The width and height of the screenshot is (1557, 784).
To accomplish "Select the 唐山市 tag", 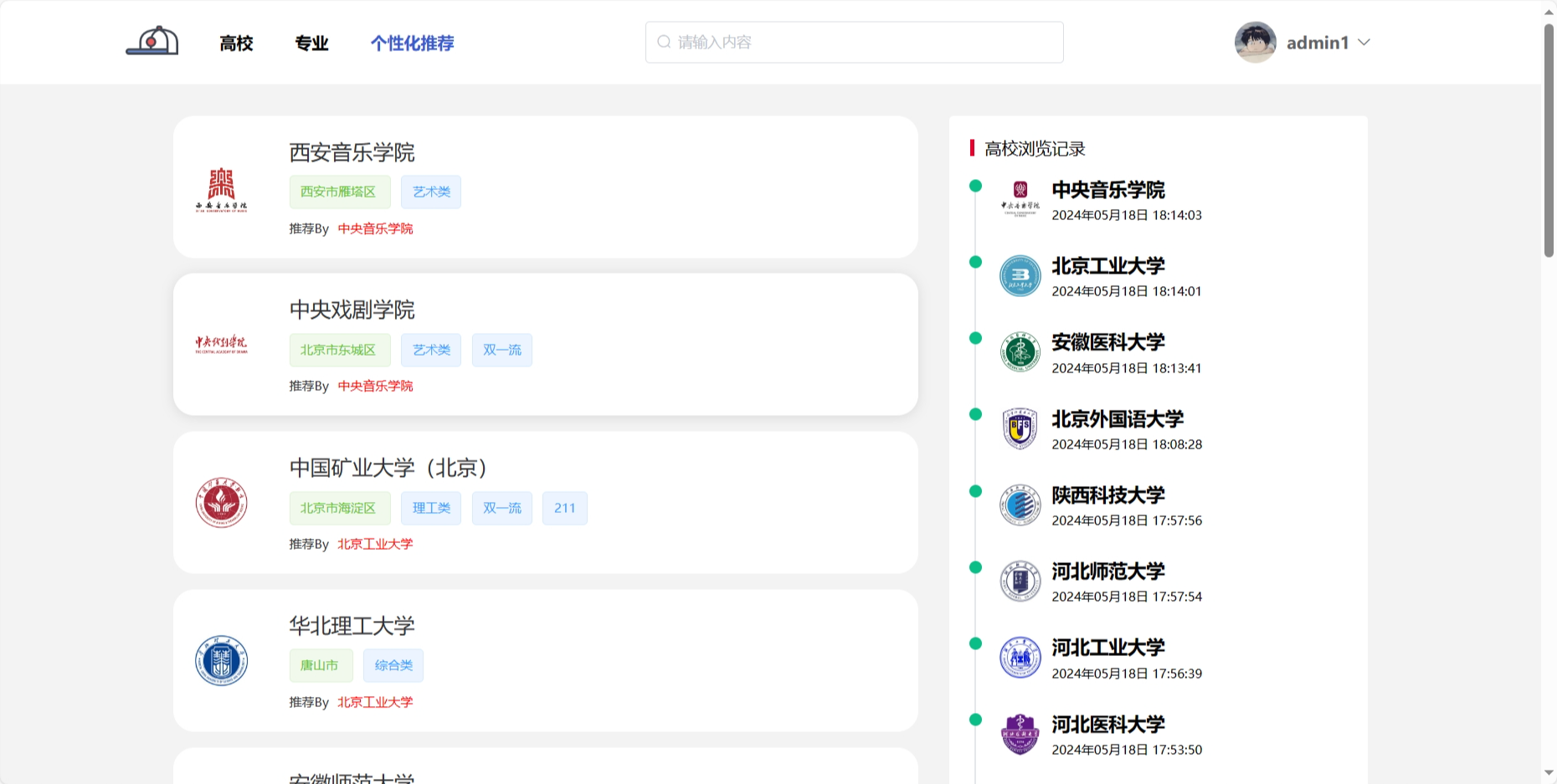I will tap(321, 665).
